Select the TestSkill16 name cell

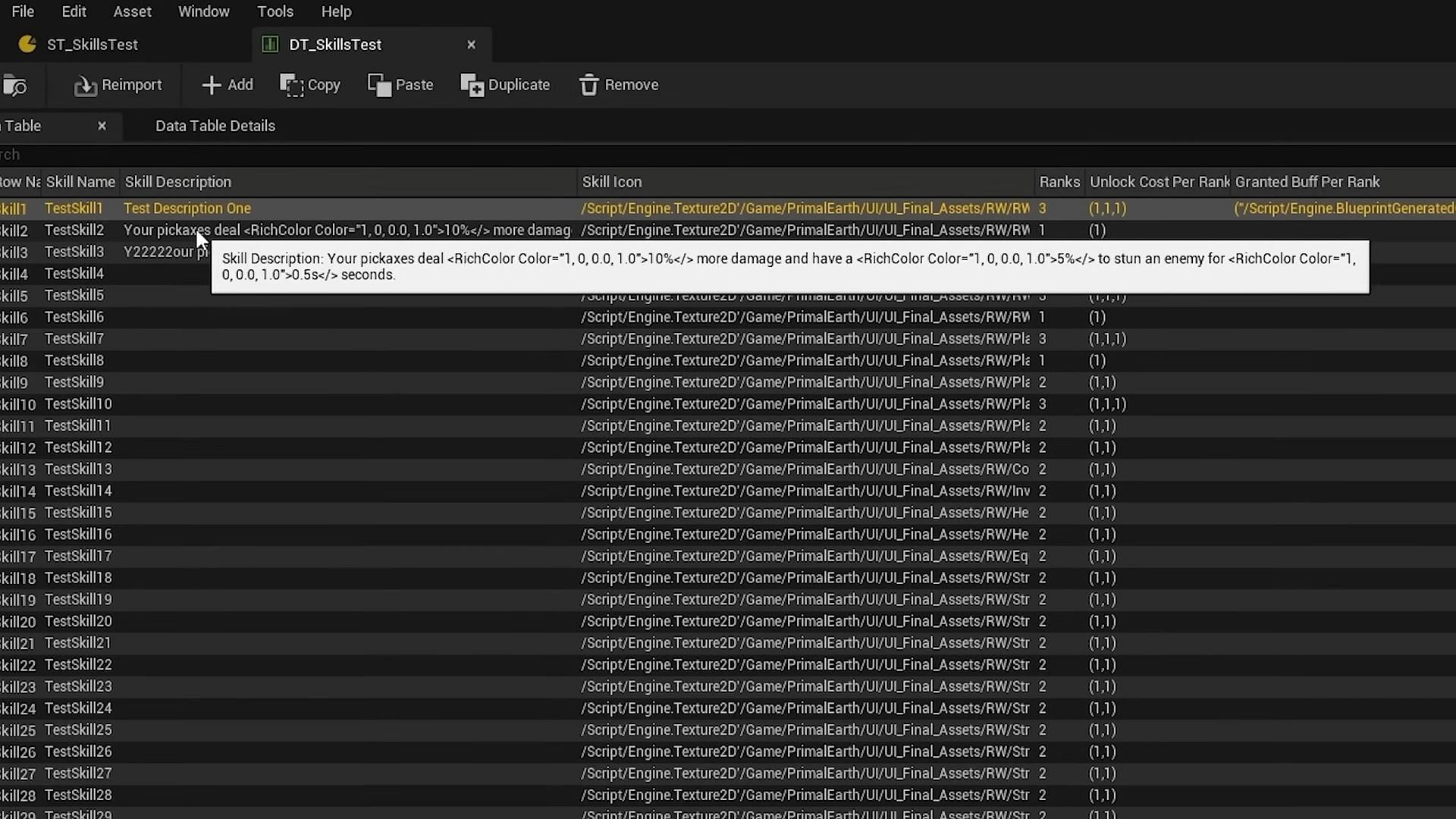tap(78, 535)
